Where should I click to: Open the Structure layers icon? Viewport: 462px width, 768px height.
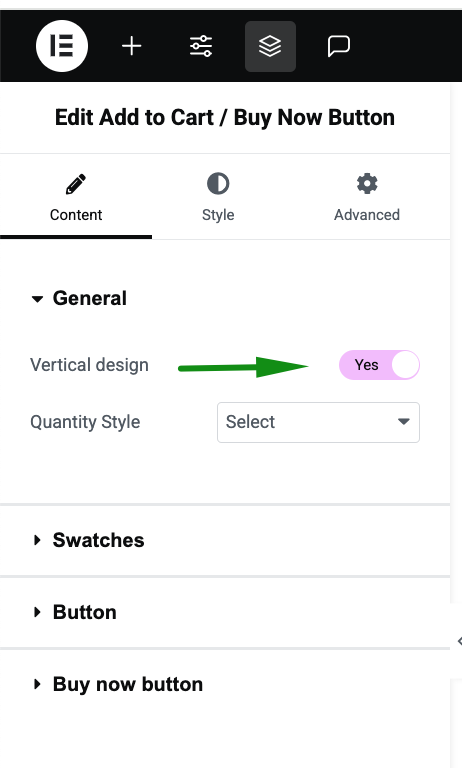coord(270,47)
